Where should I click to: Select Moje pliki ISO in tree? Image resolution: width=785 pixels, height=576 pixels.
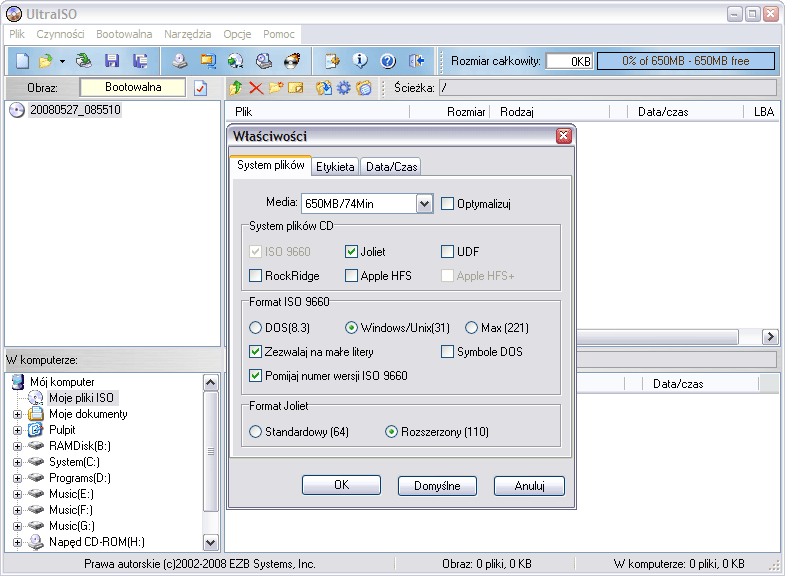coord(82,398)
